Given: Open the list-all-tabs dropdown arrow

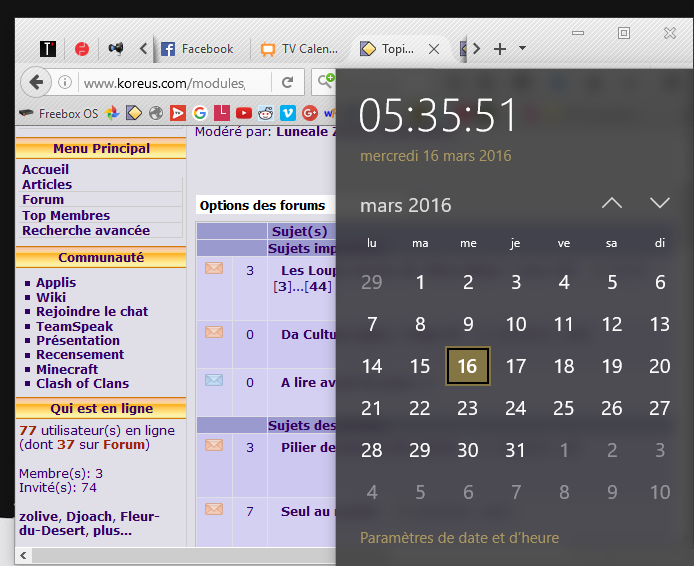Looking at the screenshot, I should (x=522, y=48).
